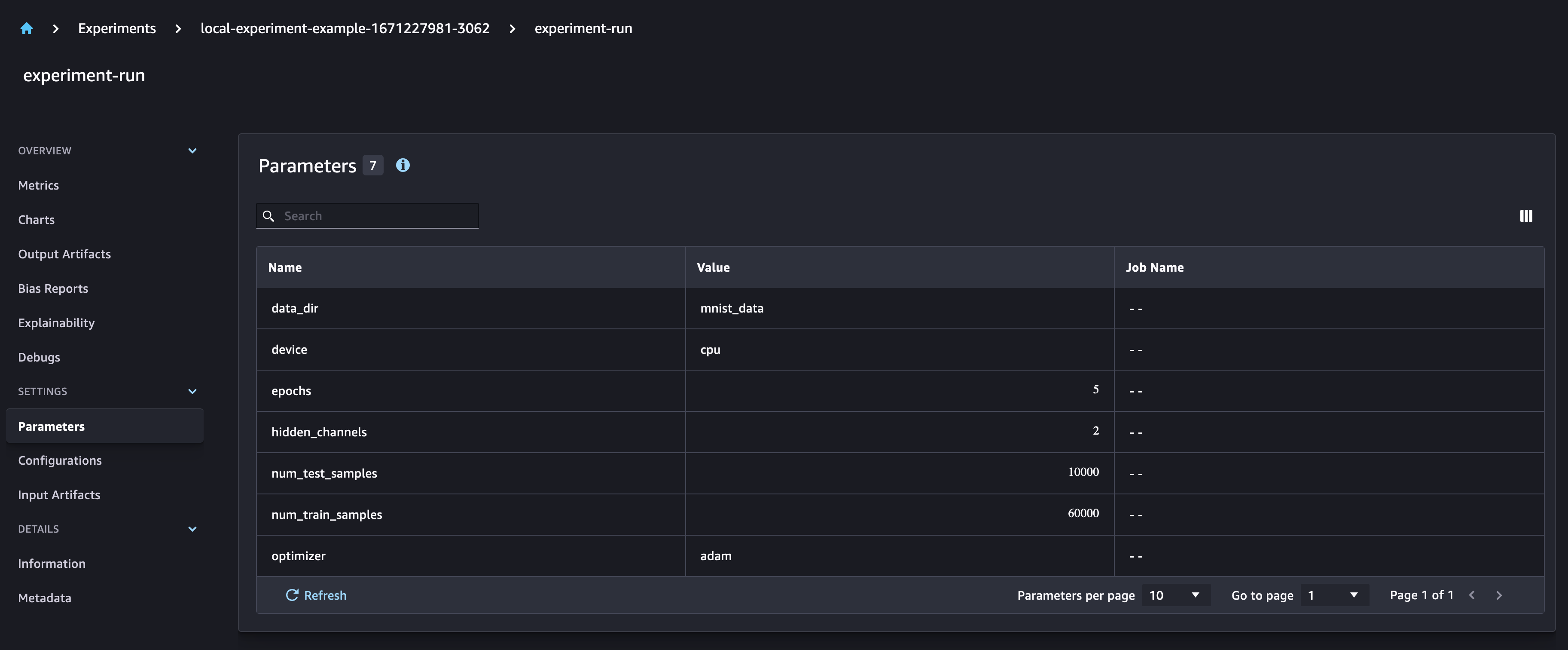Image resolution: width=1568 pixels, height=650 pixels.
Task: Click hidden_channels value 2
Action: [1095, 431]
